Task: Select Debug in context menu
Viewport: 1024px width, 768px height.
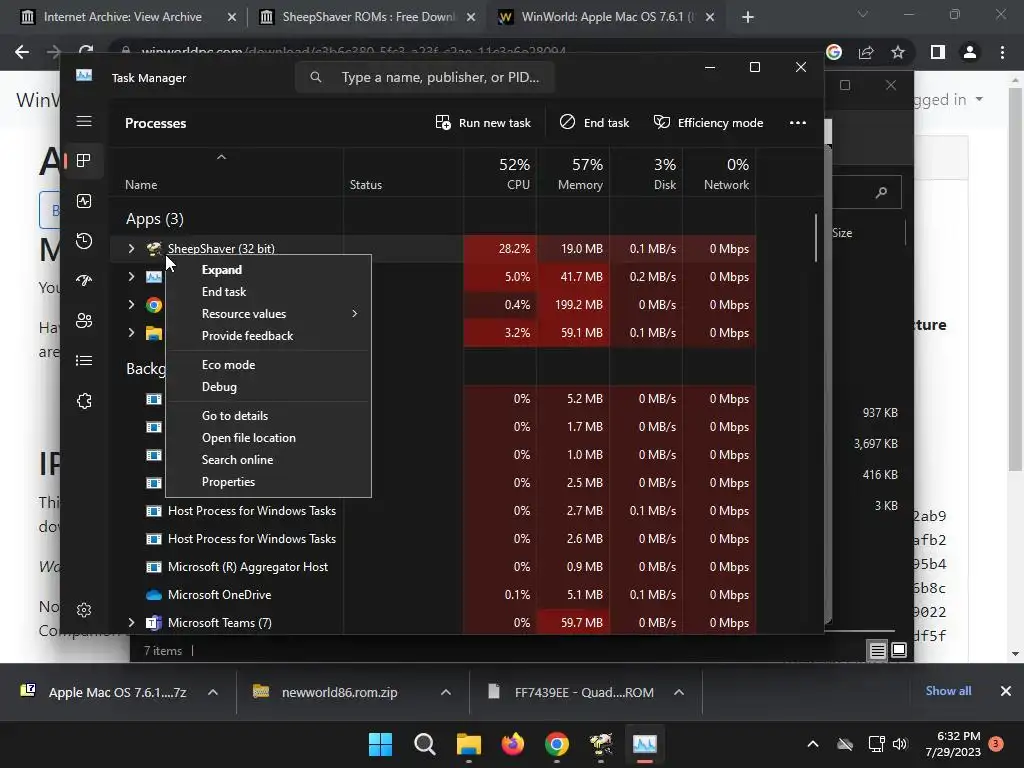Action: pyautogui.click(x=268, y=387)
